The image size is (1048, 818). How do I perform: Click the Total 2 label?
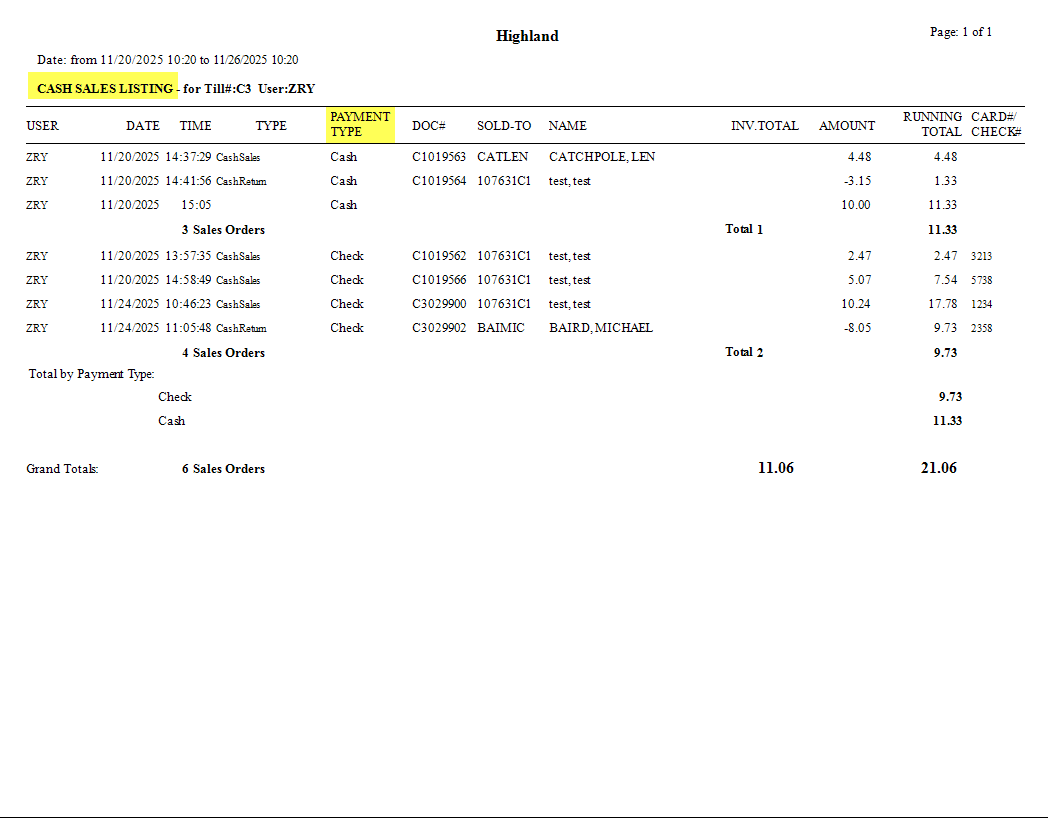[x=744, y=352]
